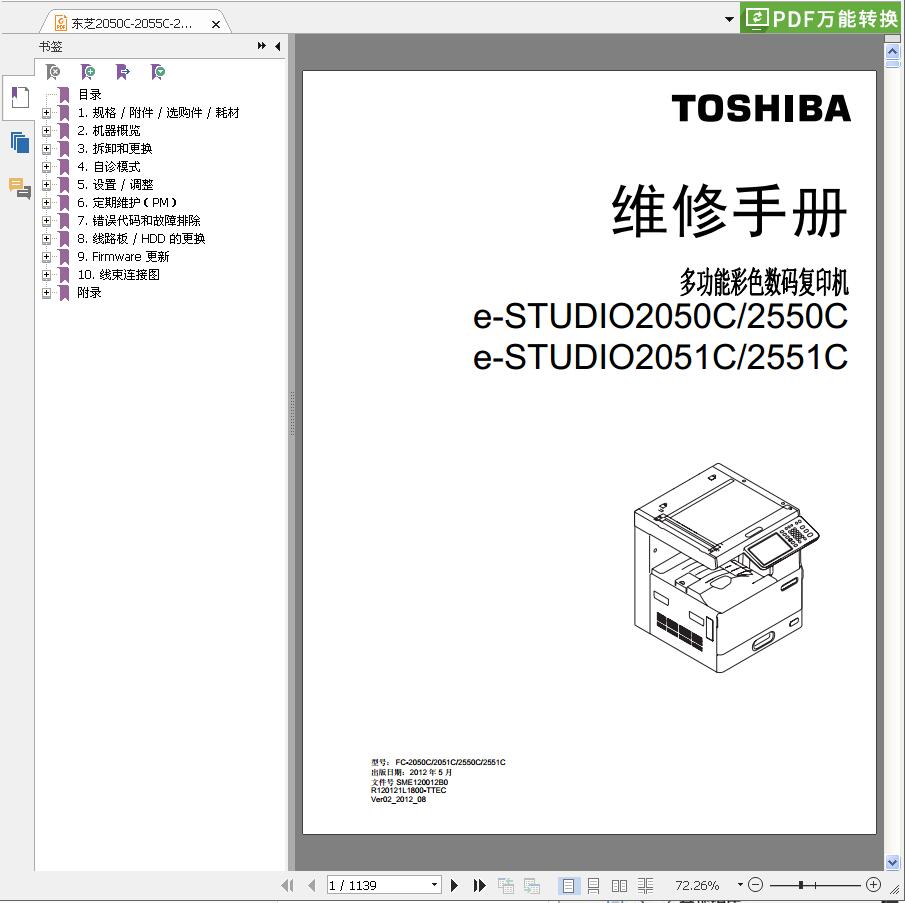
Task: Open bookmark 5. 设置 / 调整
Action: [x=115, y=185]
